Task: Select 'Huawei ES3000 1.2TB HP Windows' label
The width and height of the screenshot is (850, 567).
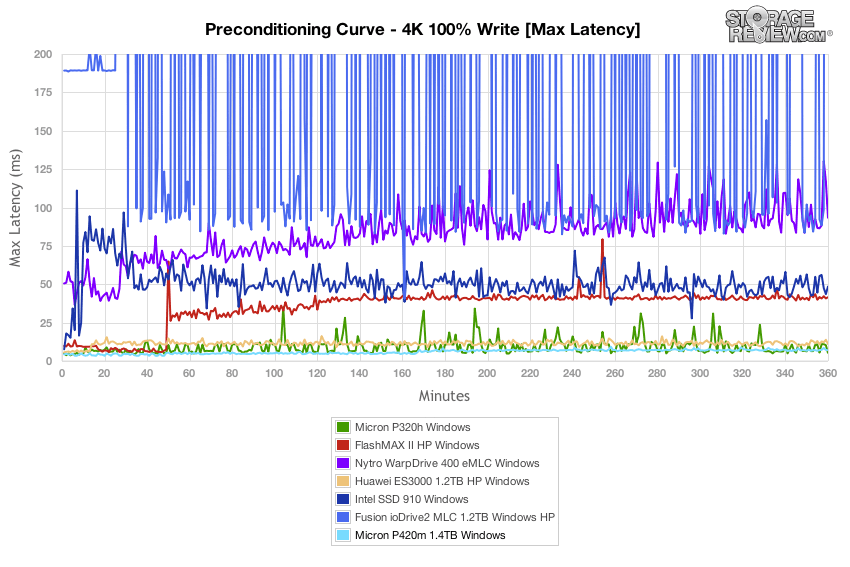Action: tap(442, 481)
